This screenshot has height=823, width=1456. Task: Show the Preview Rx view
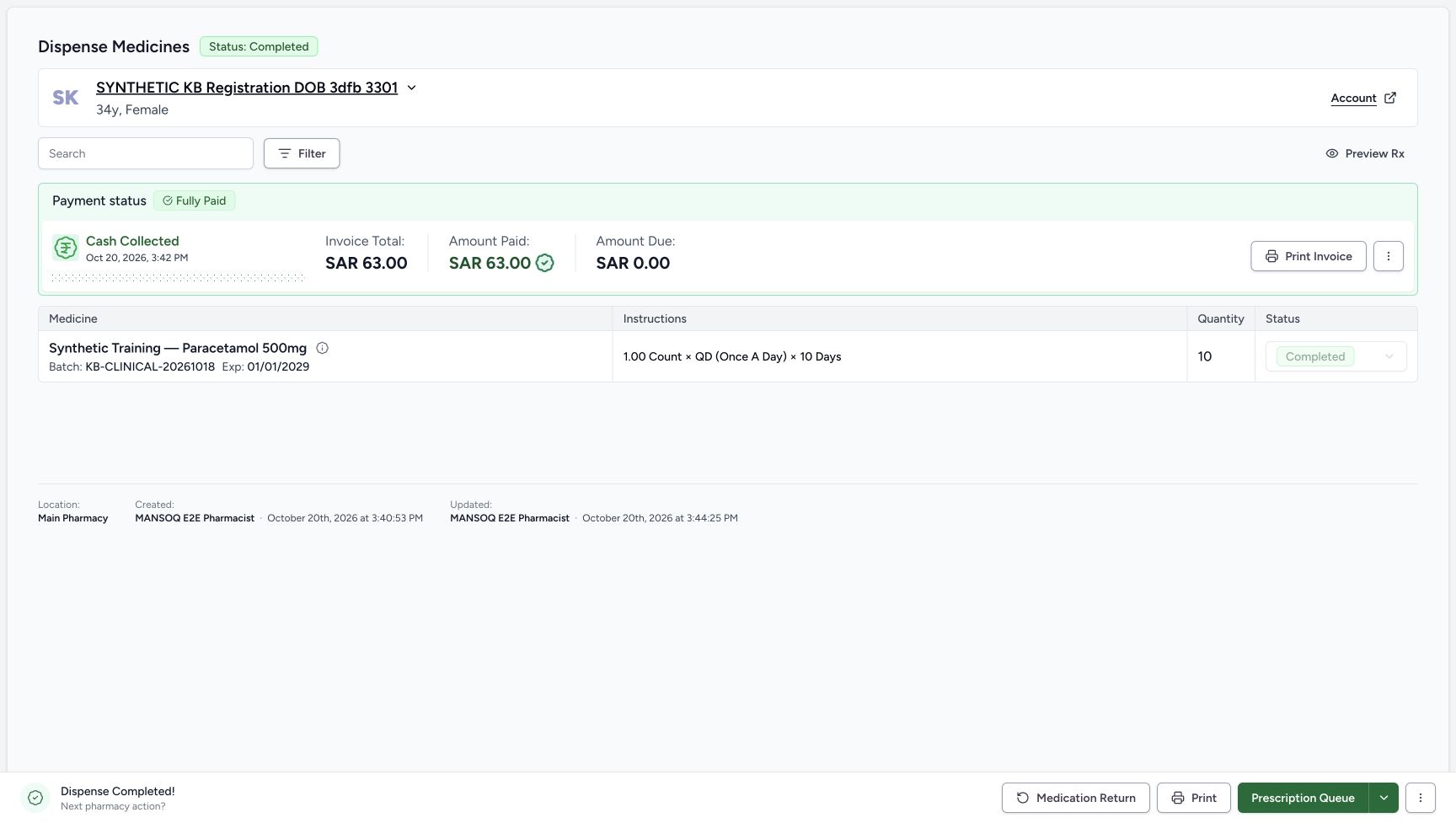pyautogui.click(x=1365, y=153)
